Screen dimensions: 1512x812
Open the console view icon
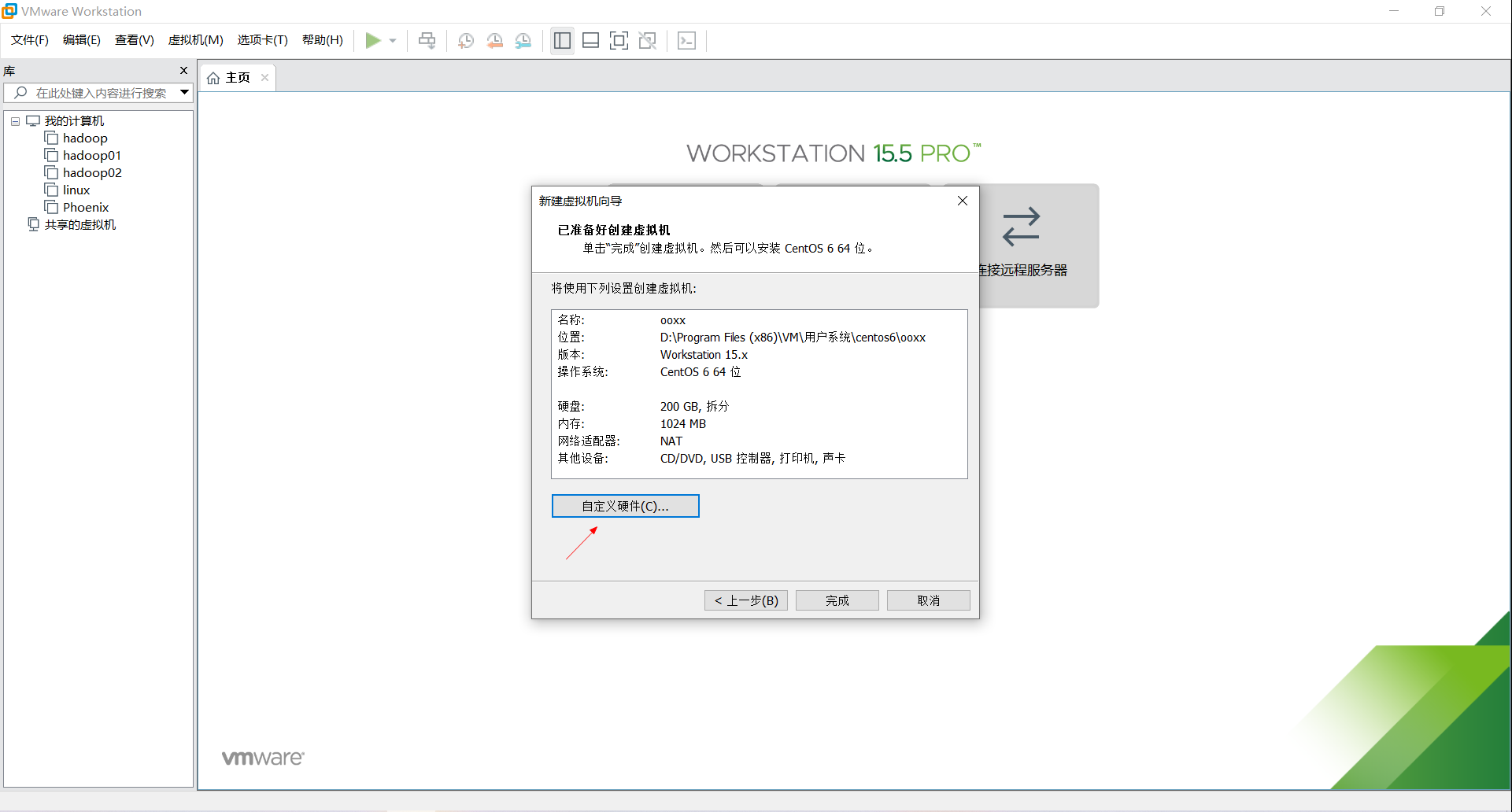pos(686,40)
